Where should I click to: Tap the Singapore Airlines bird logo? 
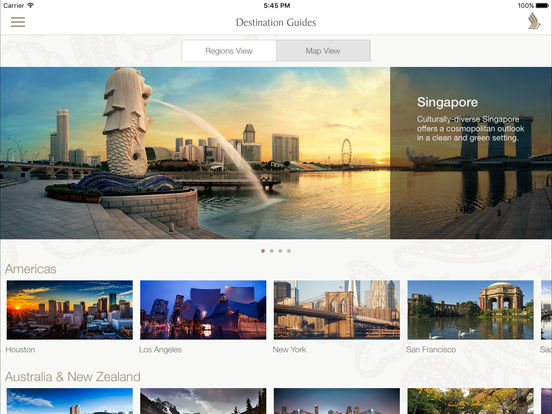click(534, 21)
